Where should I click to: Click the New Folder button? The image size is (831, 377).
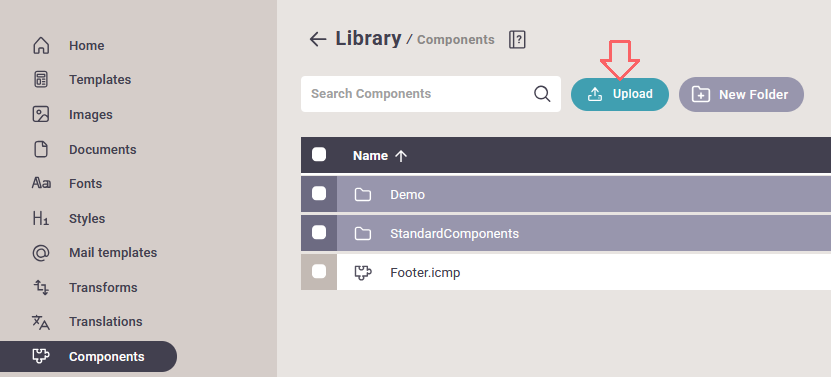click(741, 94)
